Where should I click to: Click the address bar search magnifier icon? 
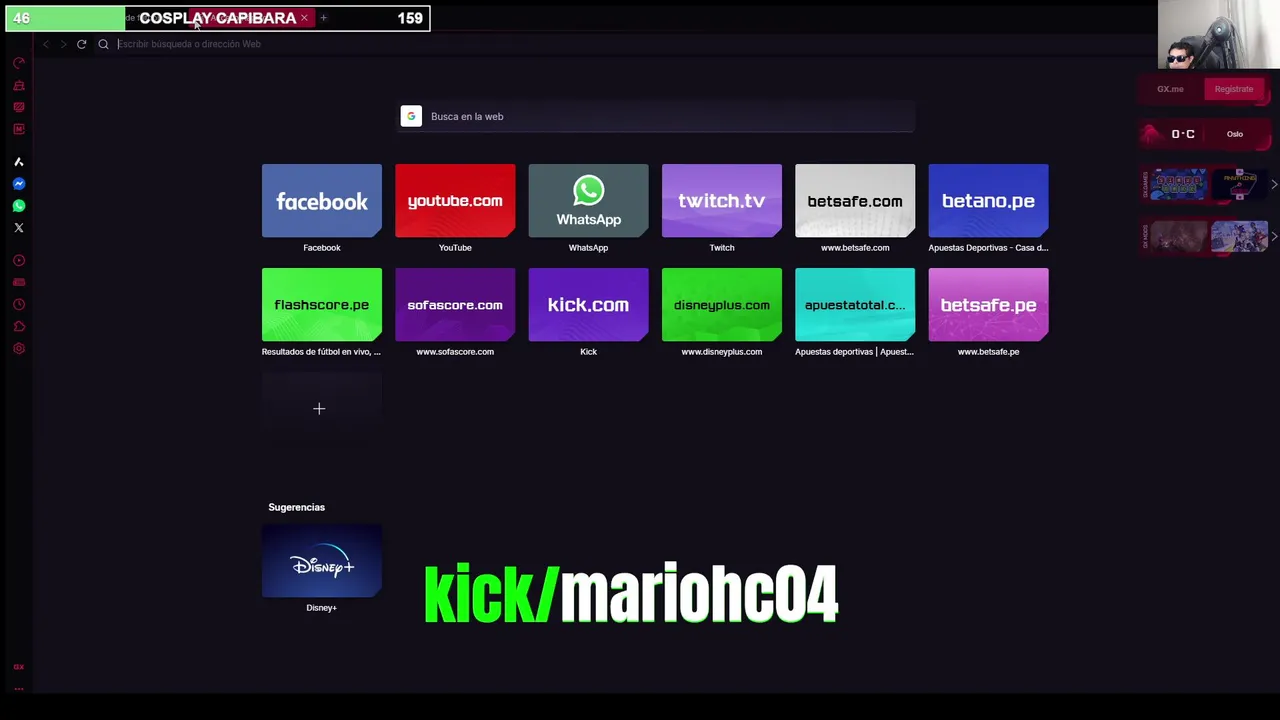pyautogui.click(x=103, y=44)
